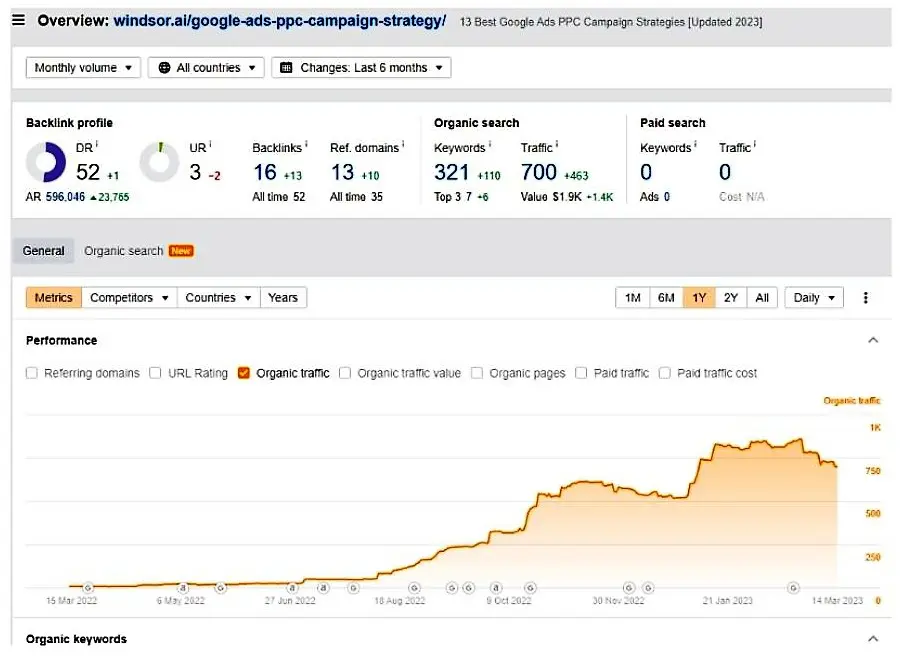Click the 16 backlinks count link

(265, 173)
